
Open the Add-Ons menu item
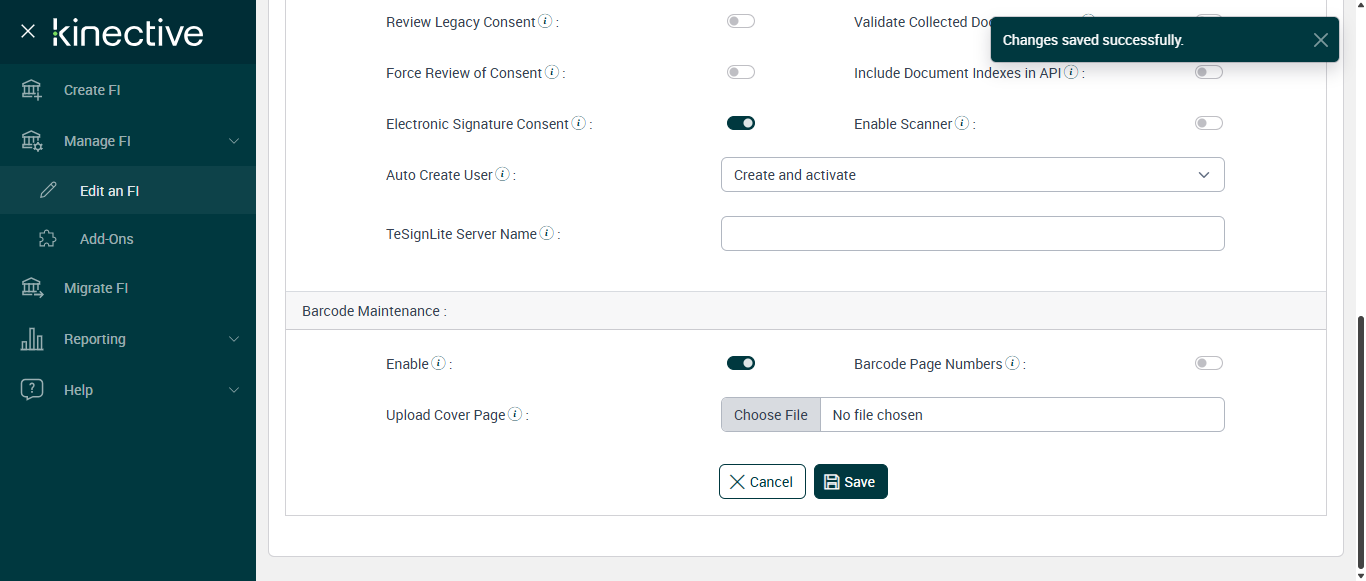[x=106, y=239]
